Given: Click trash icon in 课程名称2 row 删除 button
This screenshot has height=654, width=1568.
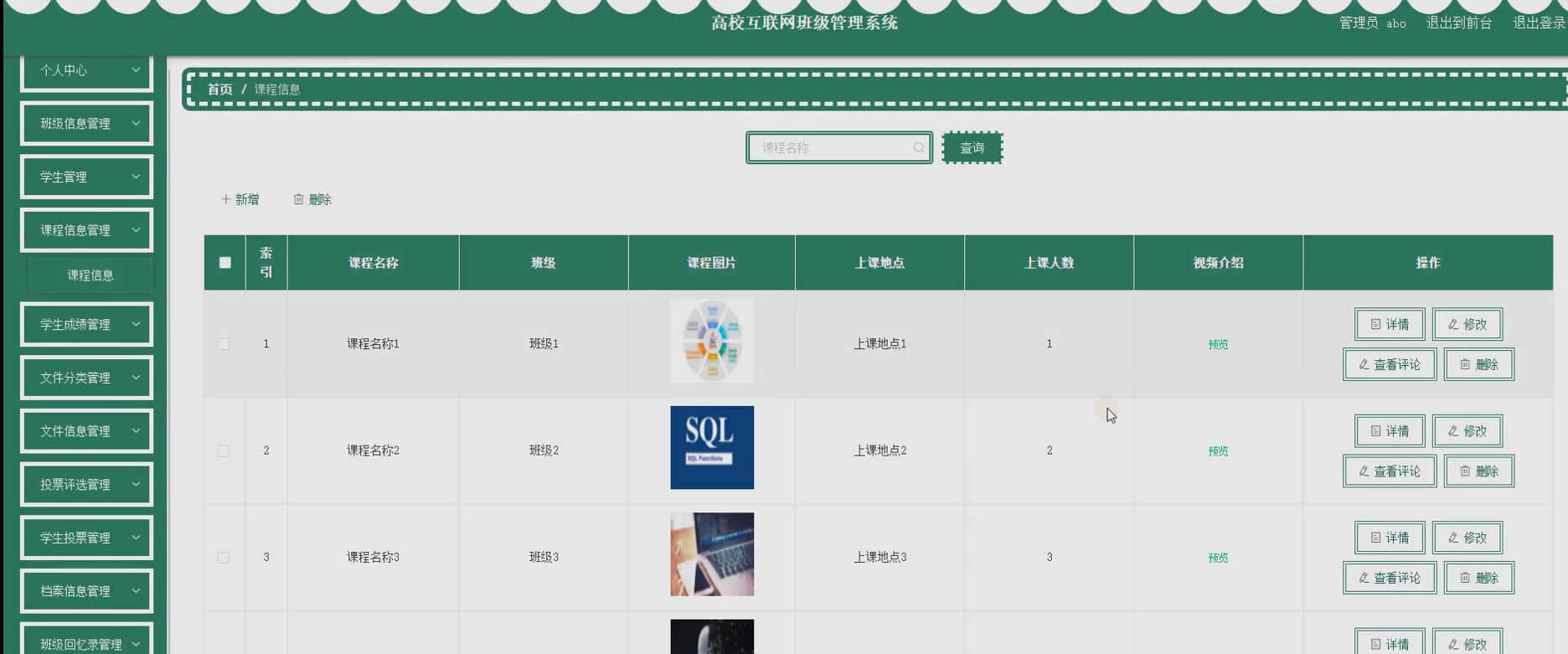Looking at the screenshot, I should (1465, 471).
